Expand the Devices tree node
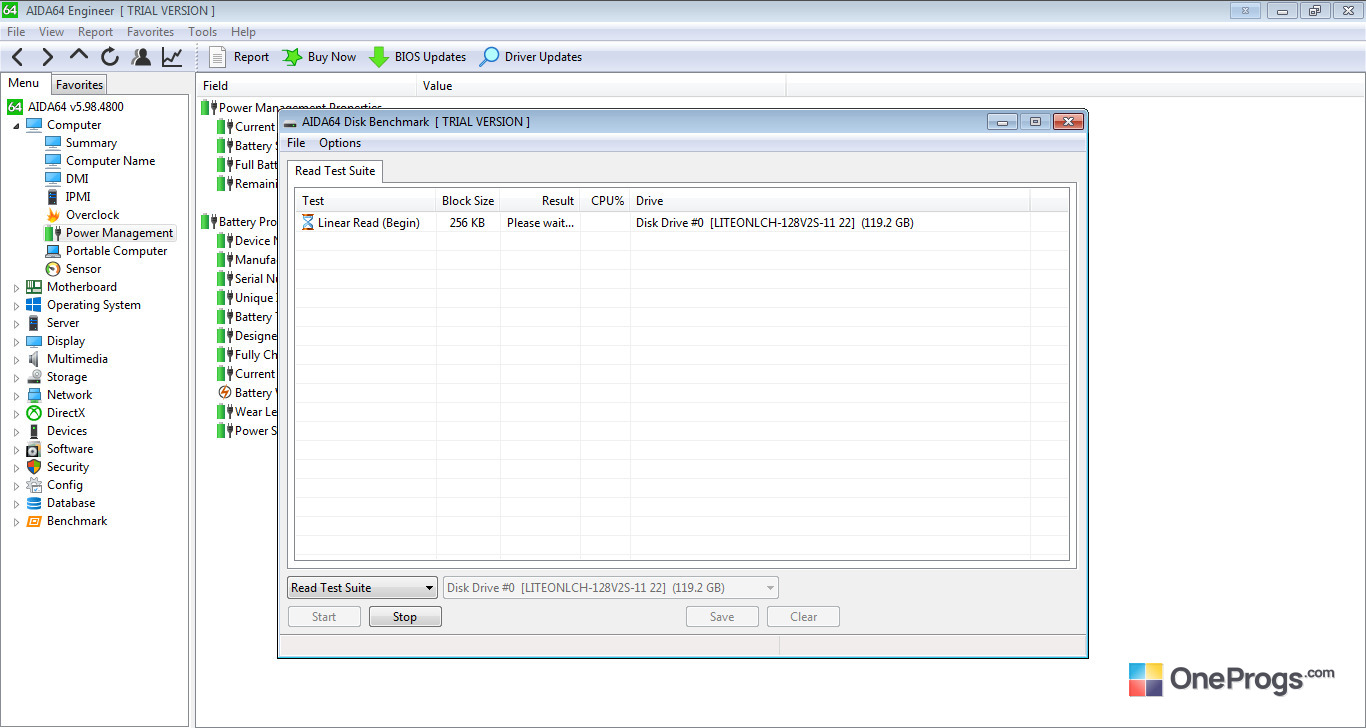1366x728 pixels. [16, 431]
